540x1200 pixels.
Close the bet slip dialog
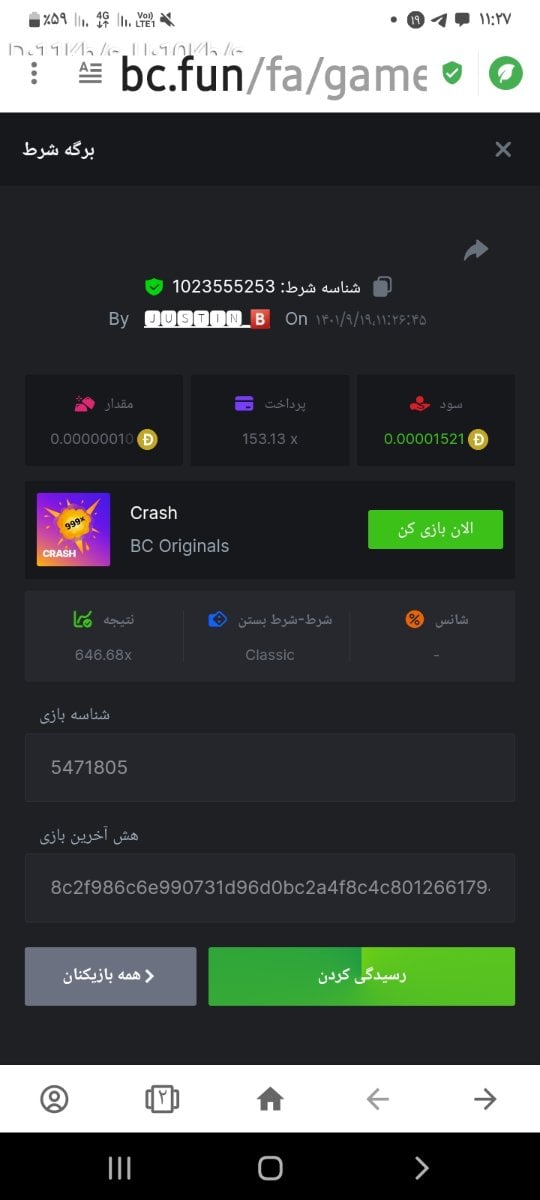click(503, 149)
